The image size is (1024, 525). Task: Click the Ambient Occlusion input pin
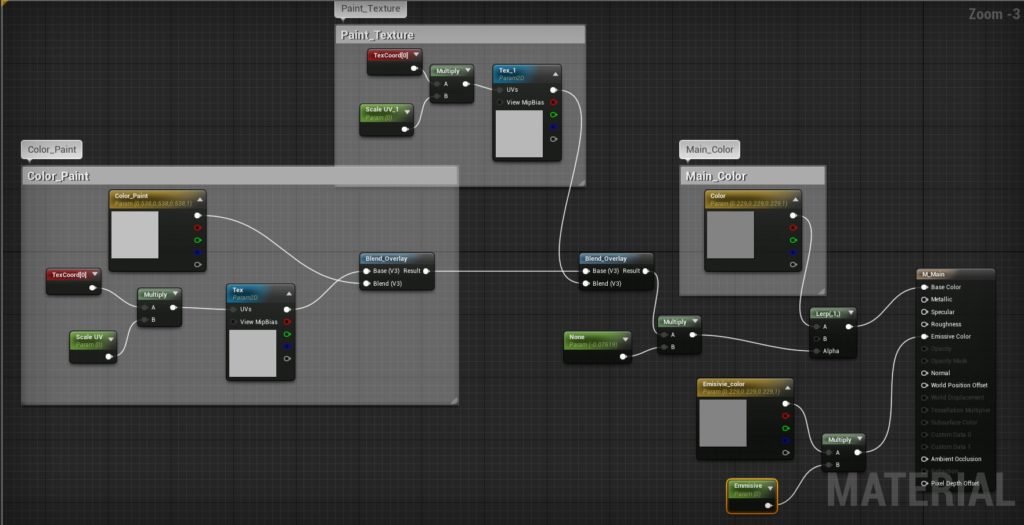pyautogui.click(x=924, y=459)
